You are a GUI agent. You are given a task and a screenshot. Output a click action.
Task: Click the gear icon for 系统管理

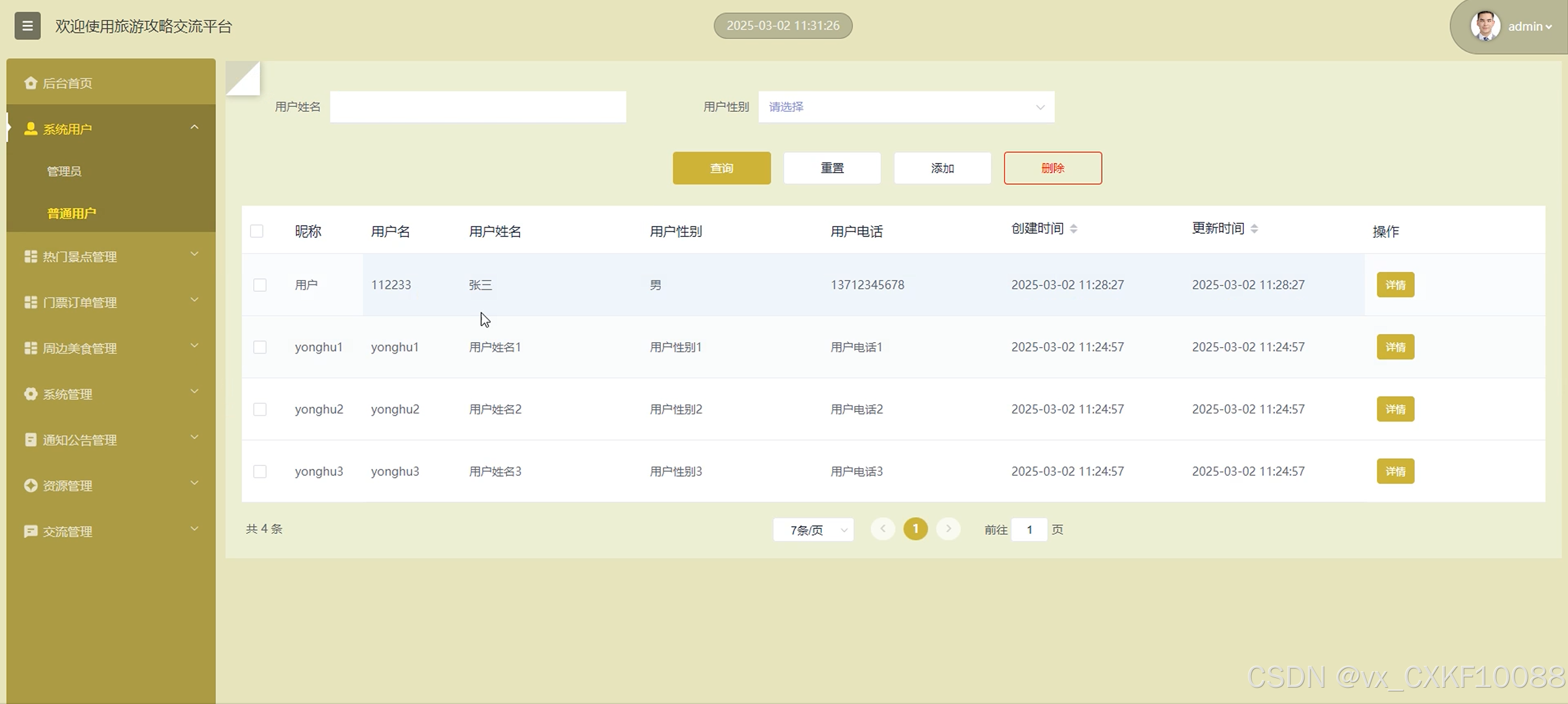(30, 394)
